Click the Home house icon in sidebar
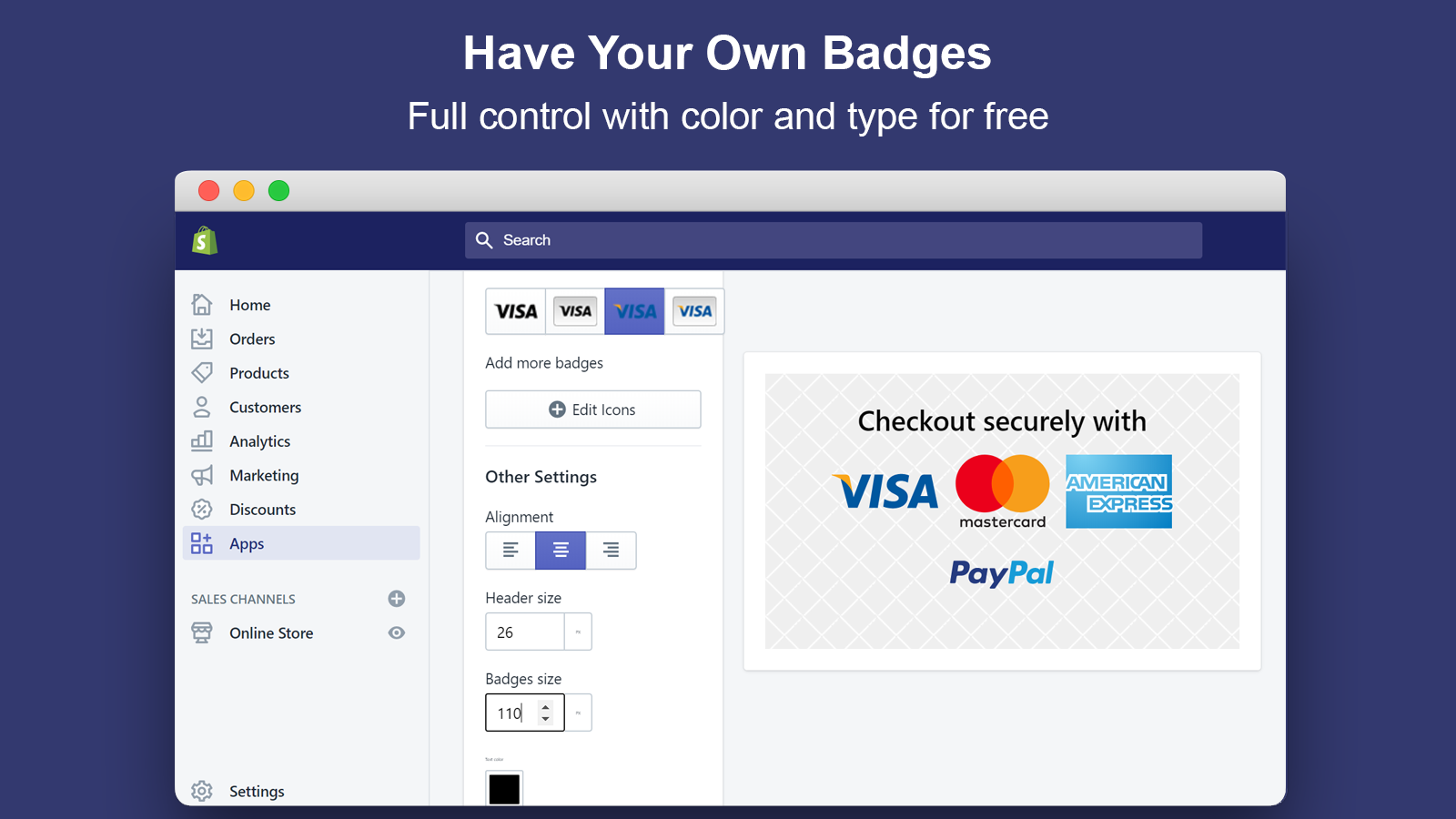This screenshot has height=819, width=1456. point(202,304)
